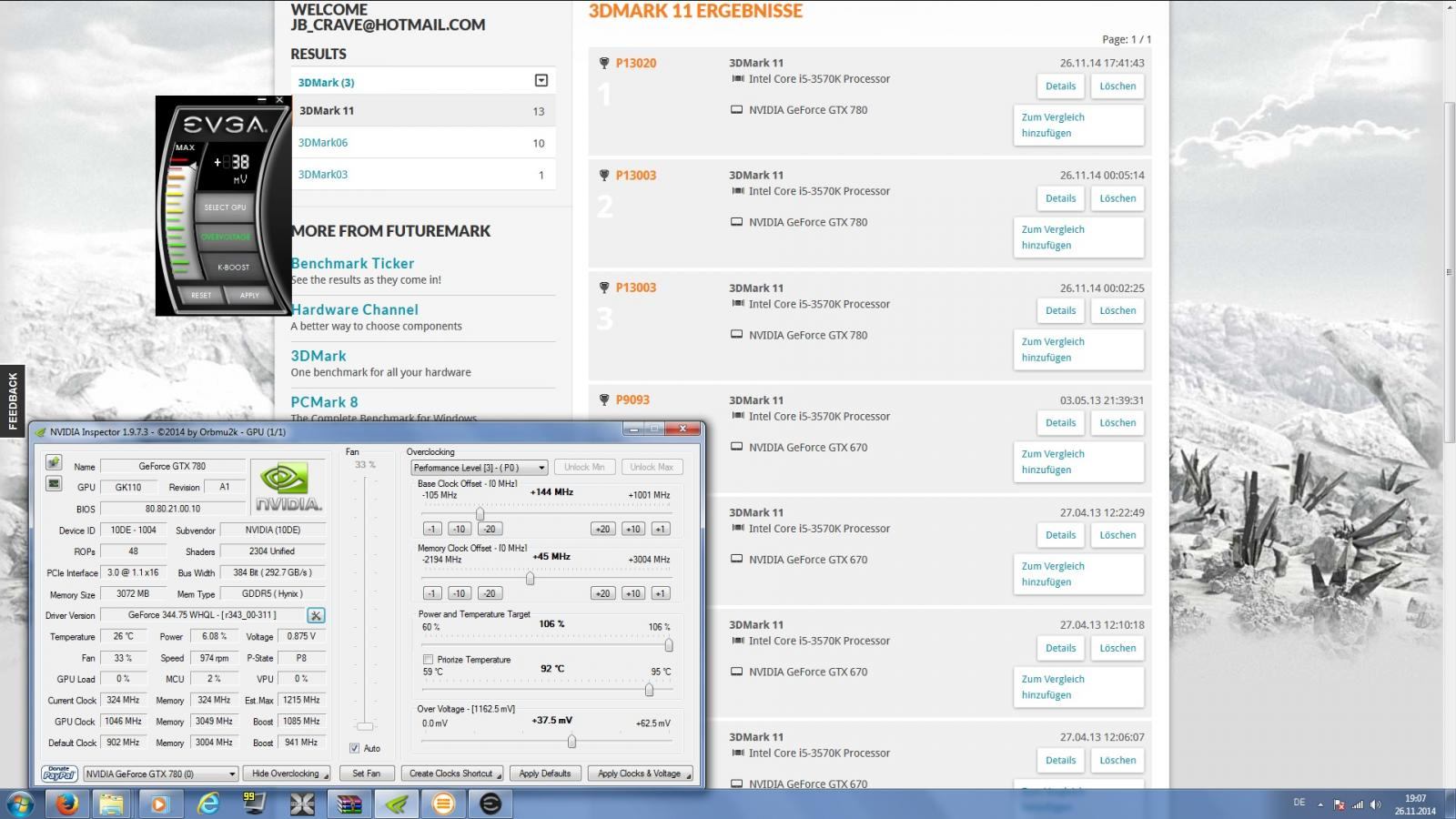Click the NVIDIA logo image in Inspector
Image resolution: width=1456 pixels, height=819 pixels.
(288, 487)
